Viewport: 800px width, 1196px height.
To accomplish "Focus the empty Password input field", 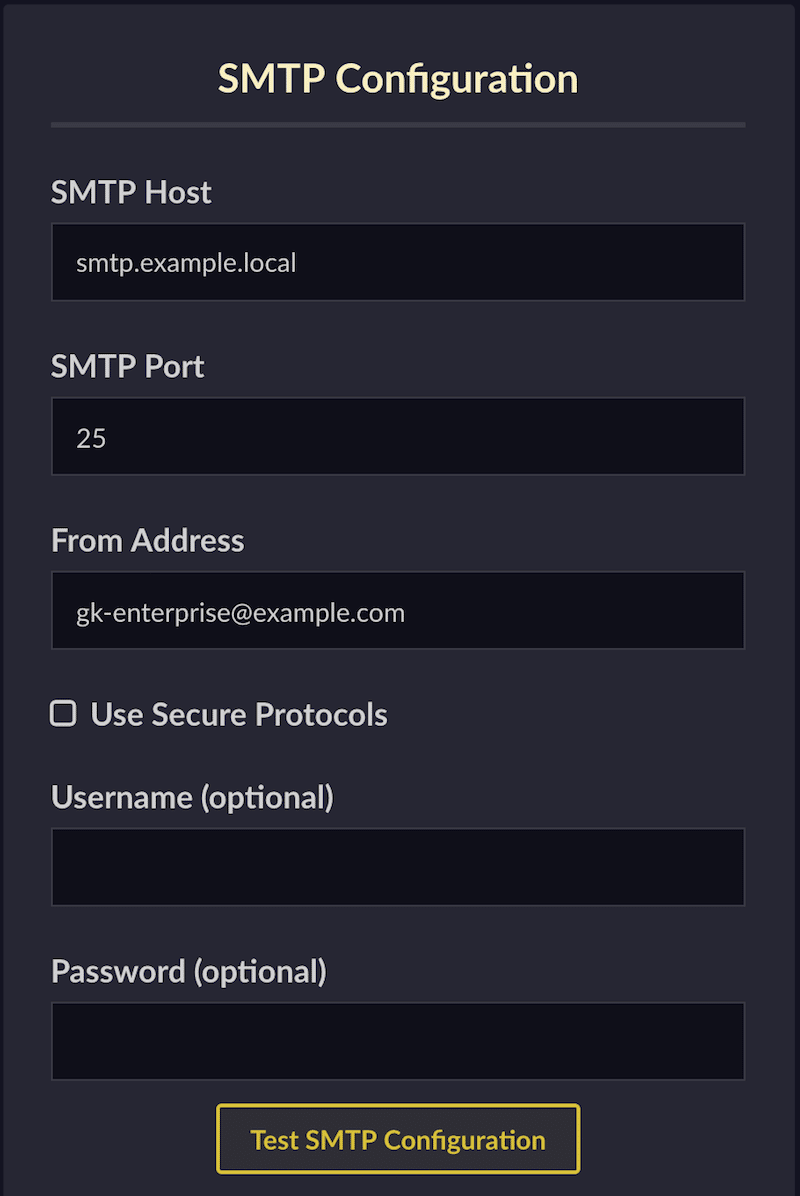I will 398,1041.
